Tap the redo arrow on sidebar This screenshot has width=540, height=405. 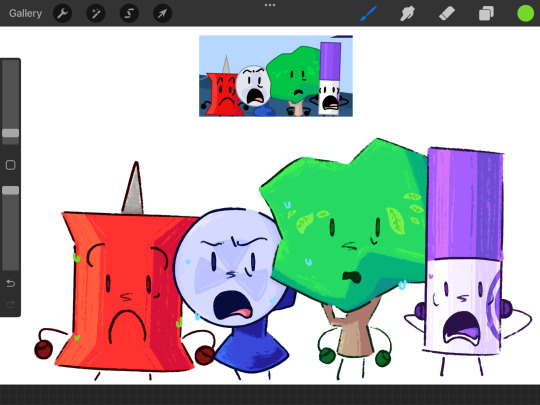coord(10,304)
